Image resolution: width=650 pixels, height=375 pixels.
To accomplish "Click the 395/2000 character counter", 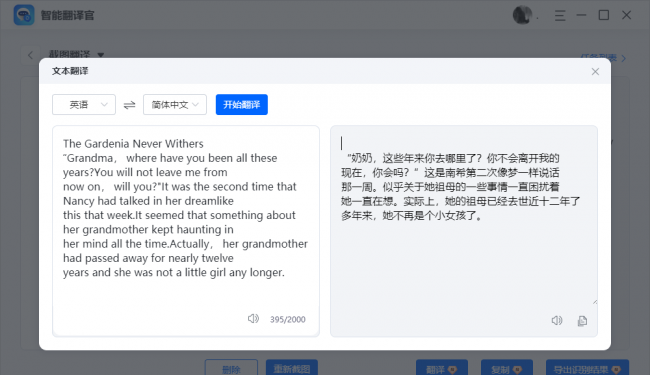I will click(288, 319).
